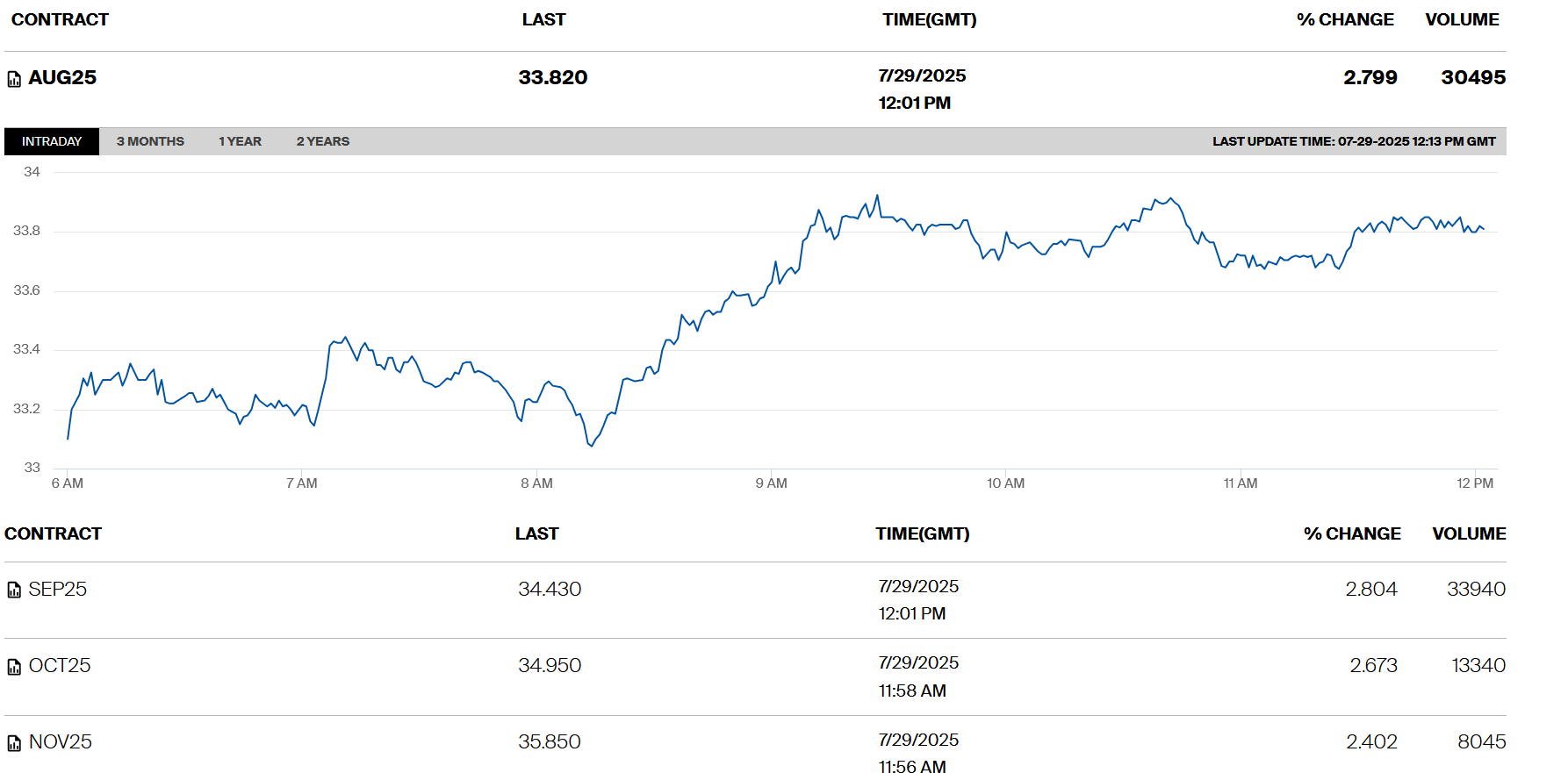Select the 3 Months chart tab
The image size is (1568, 773).
[x=150, y=141]
